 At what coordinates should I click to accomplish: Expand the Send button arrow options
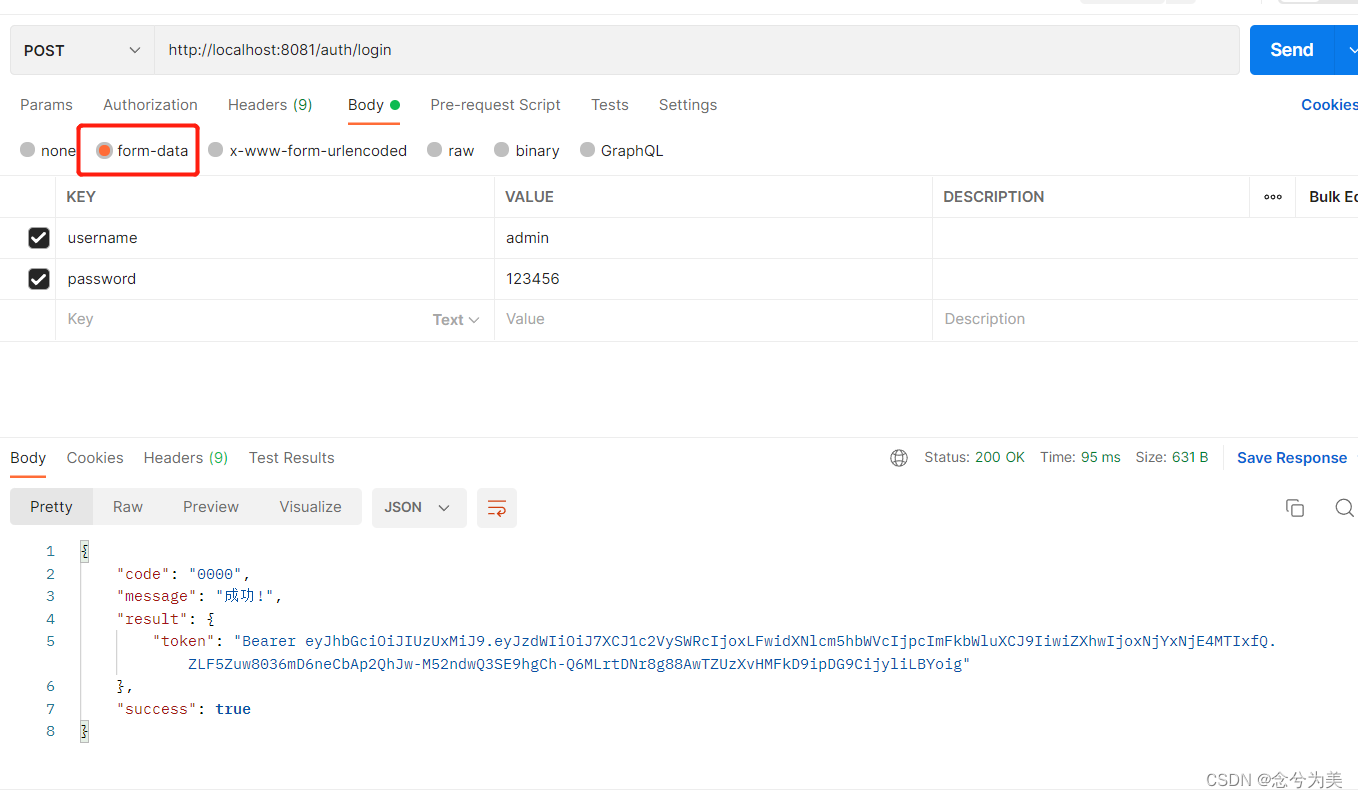pos(1346,50)
